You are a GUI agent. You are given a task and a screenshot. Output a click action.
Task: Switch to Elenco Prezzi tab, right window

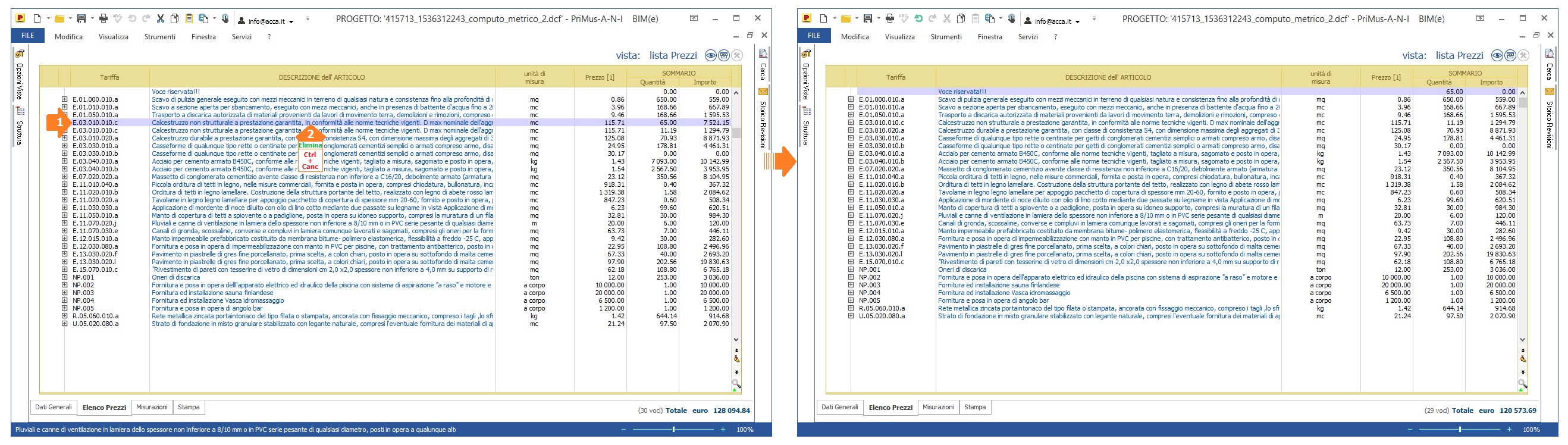890,408
